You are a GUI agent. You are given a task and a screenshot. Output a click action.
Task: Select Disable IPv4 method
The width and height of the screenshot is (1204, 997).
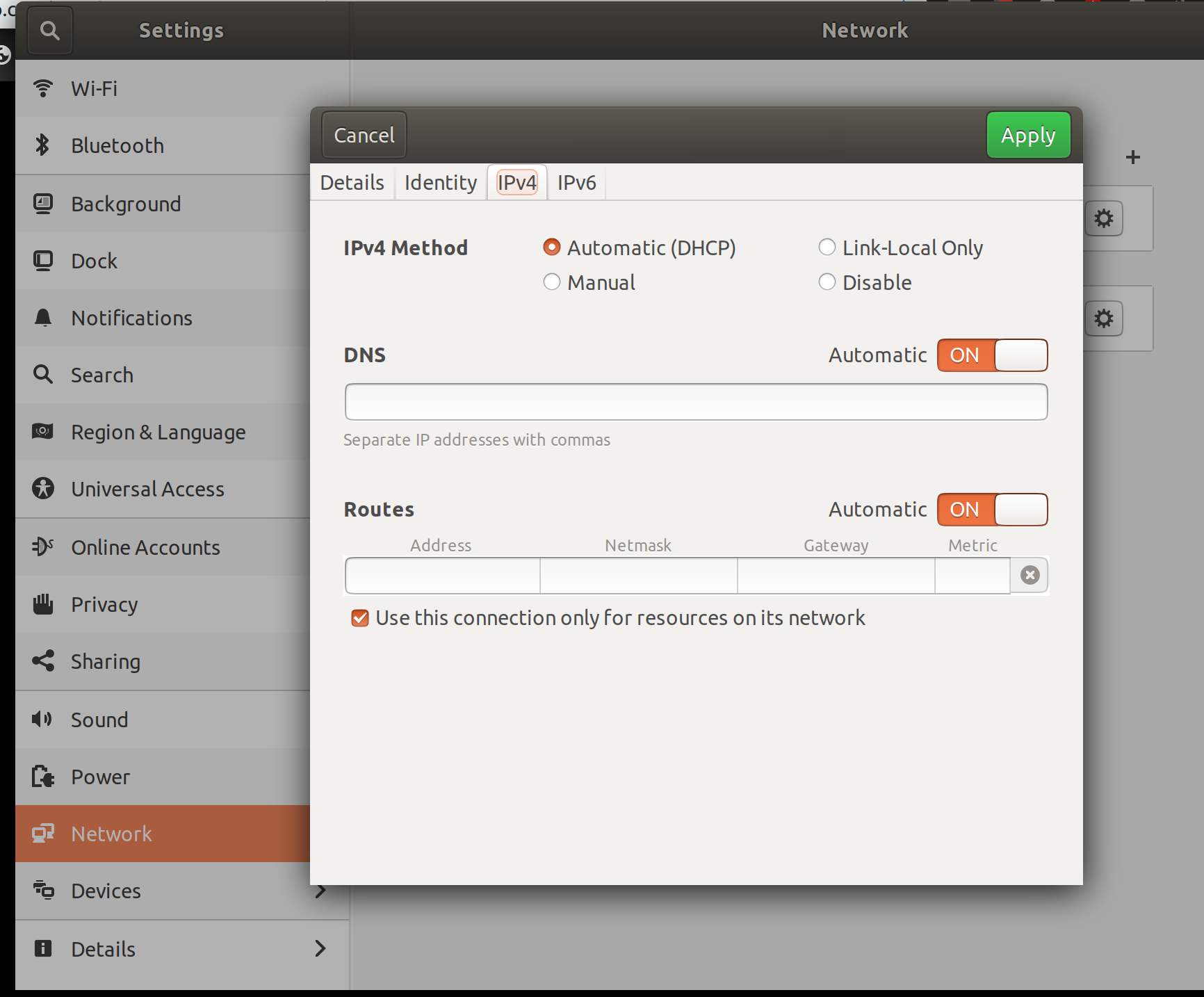coord(827,282)
